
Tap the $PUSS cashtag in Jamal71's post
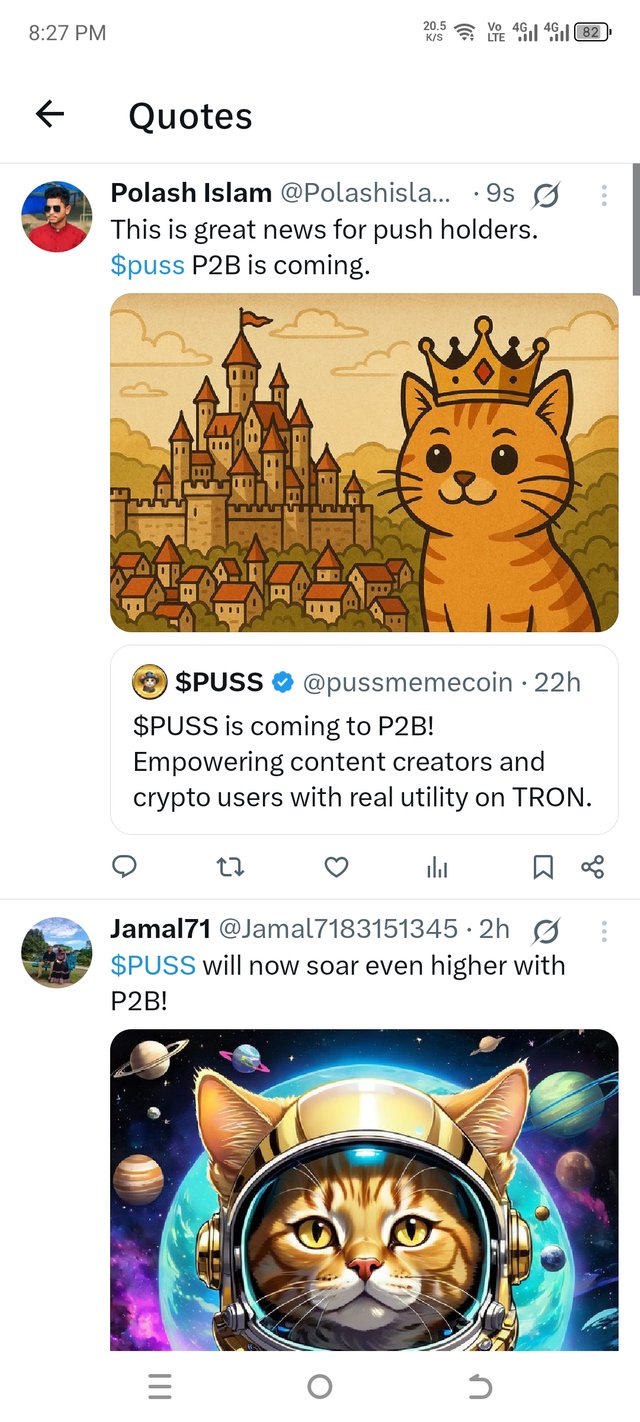pos(153,966)
